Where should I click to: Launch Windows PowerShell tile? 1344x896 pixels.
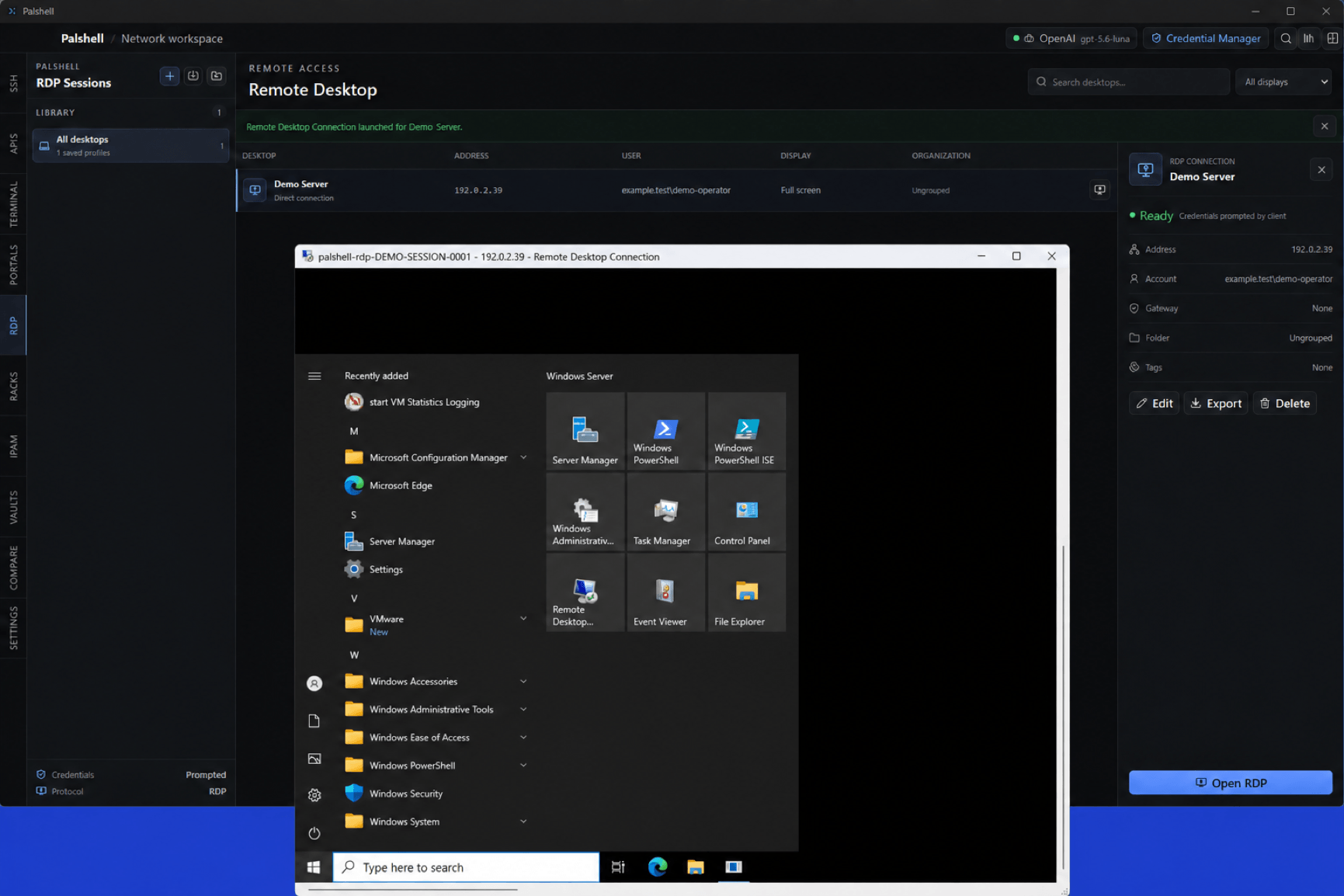665,430
